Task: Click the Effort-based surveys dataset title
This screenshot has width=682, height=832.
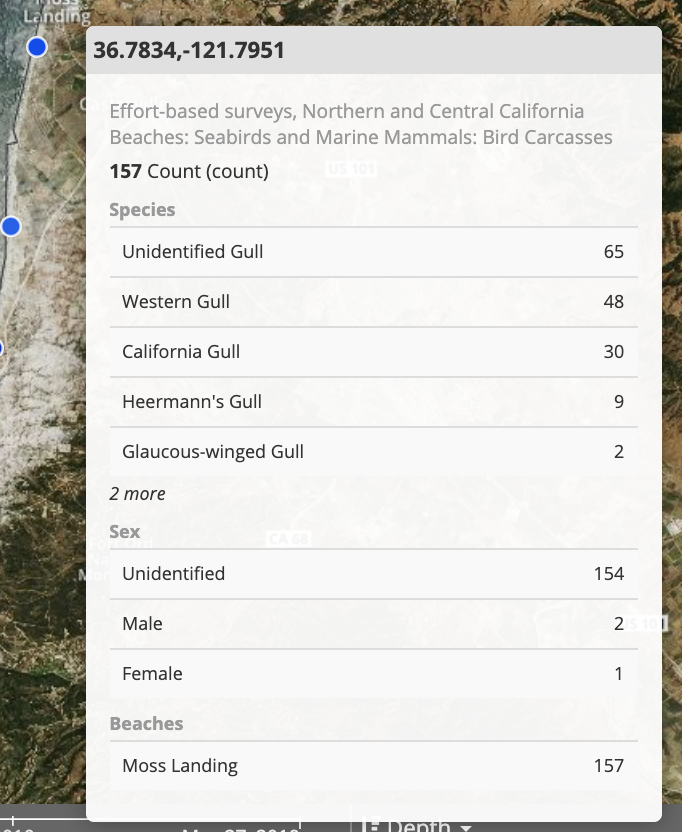Action: pyautogui.click(x=361, y=124)
